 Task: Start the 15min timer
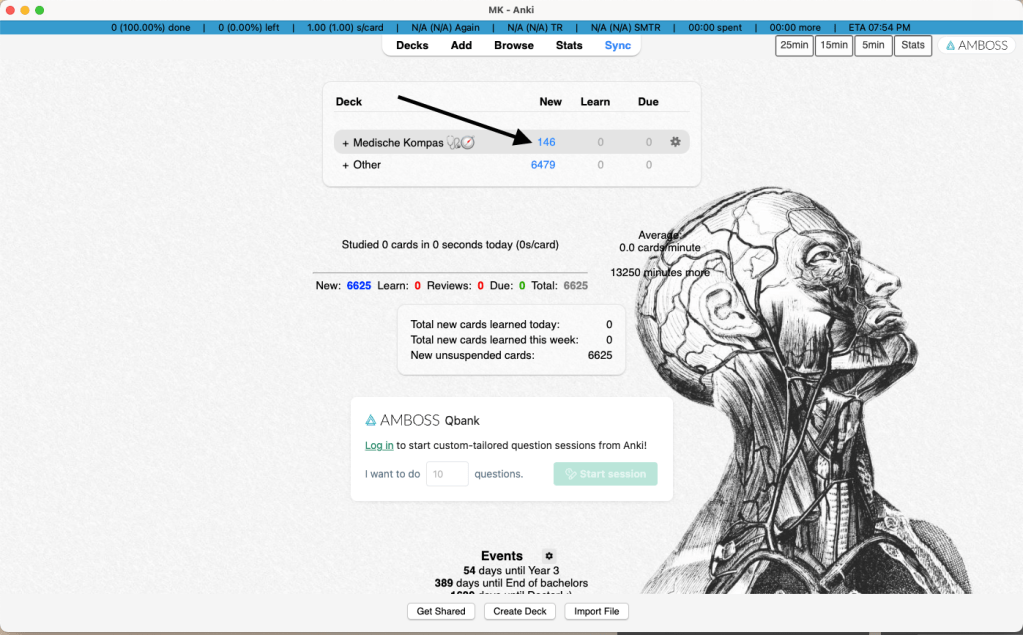point(833,45)
